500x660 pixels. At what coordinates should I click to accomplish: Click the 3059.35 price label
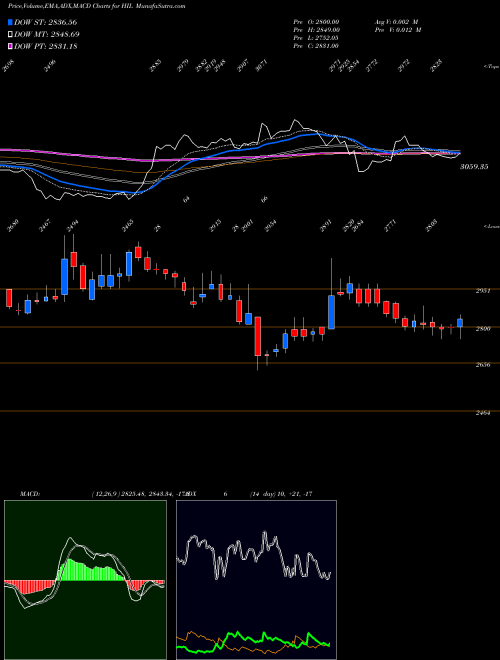[x=473, y=167]
